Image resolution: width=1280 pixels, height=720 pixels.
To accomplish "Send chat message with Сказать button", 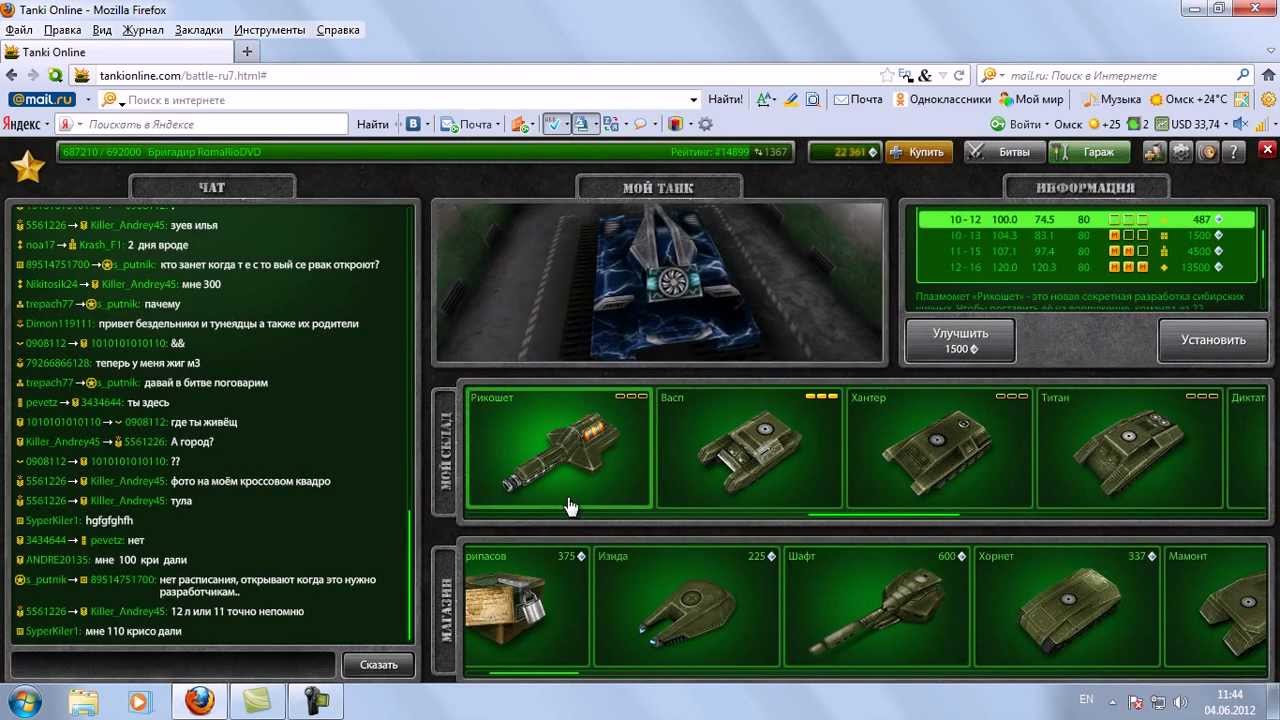I will point(378,665).
